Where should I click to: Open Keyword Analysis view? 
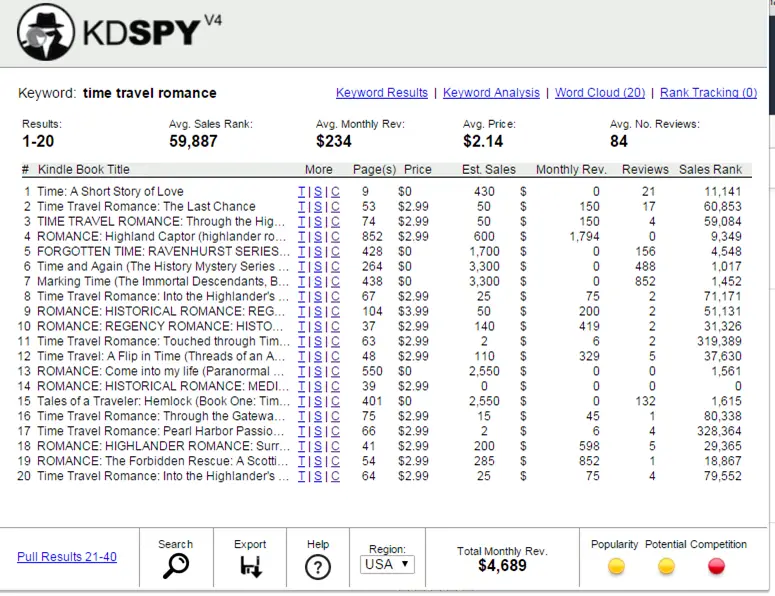pyautogui.click(x=491, y=93)
